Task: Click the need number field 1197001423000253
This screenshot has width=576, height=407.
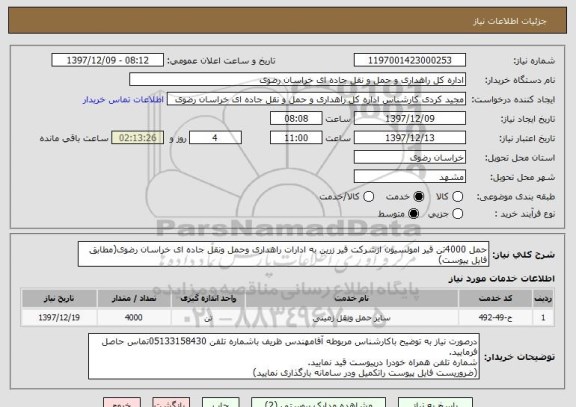Action: click(x=410, y=60)
